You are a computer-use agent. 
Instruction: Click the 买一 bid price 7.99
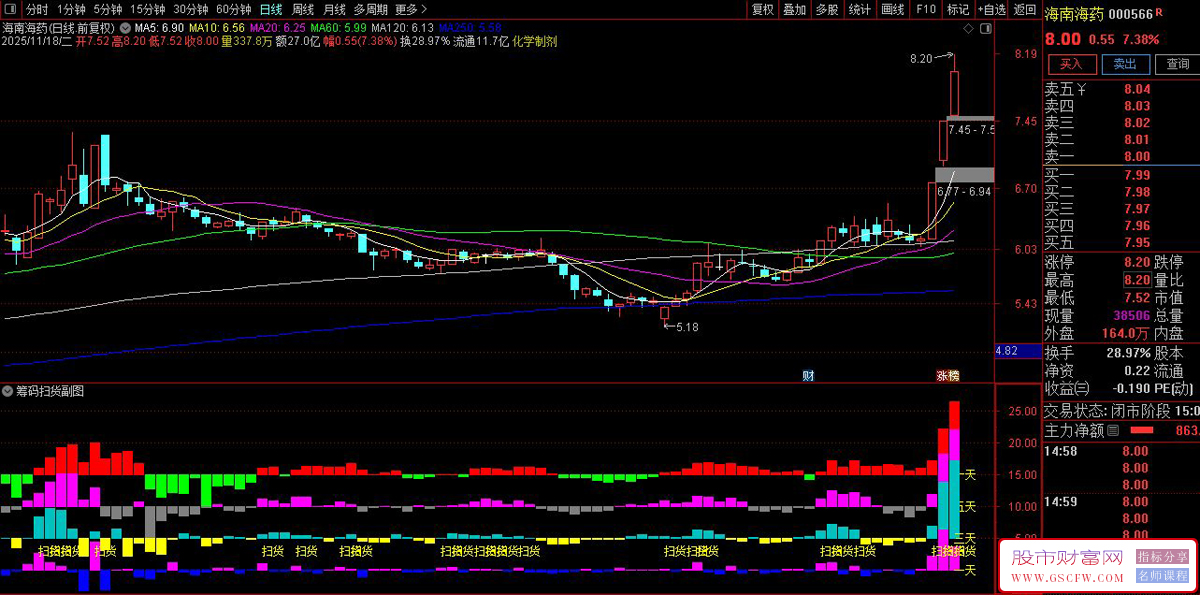coord(1136,175)
